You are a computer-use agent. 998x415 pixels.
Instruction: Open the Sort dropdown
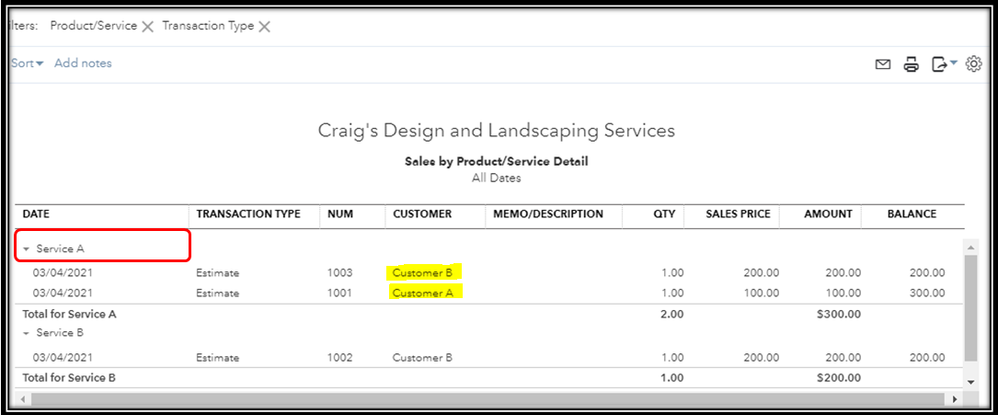click(27, 64)
